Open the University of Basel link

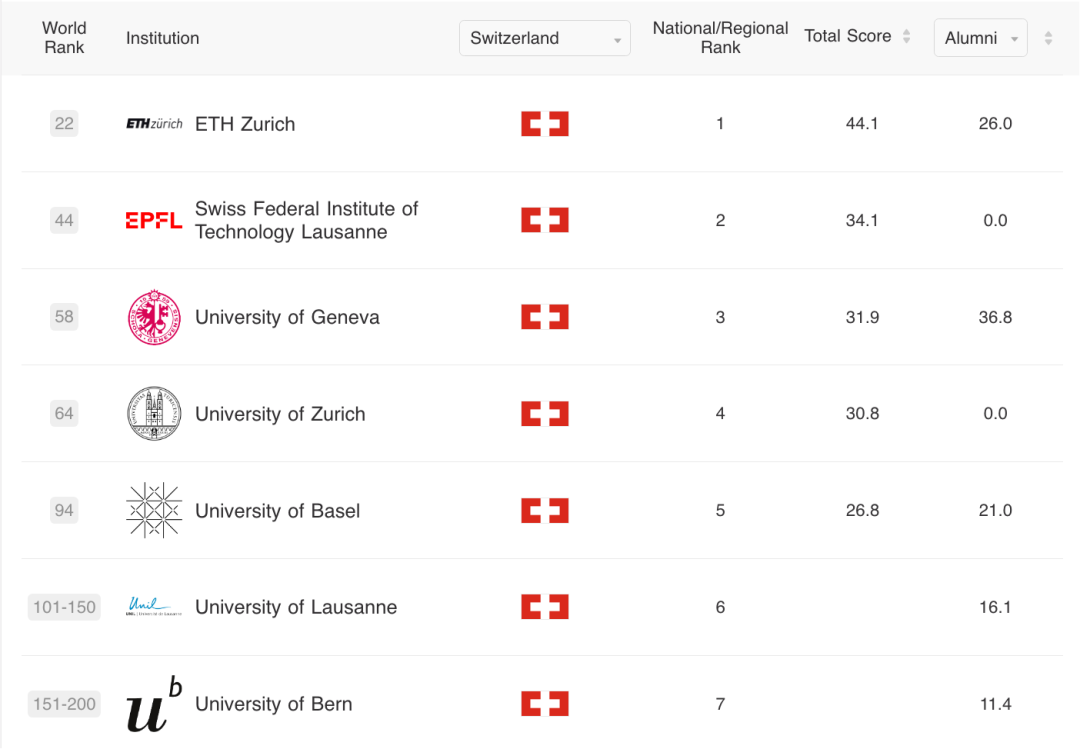click(278, 511)
